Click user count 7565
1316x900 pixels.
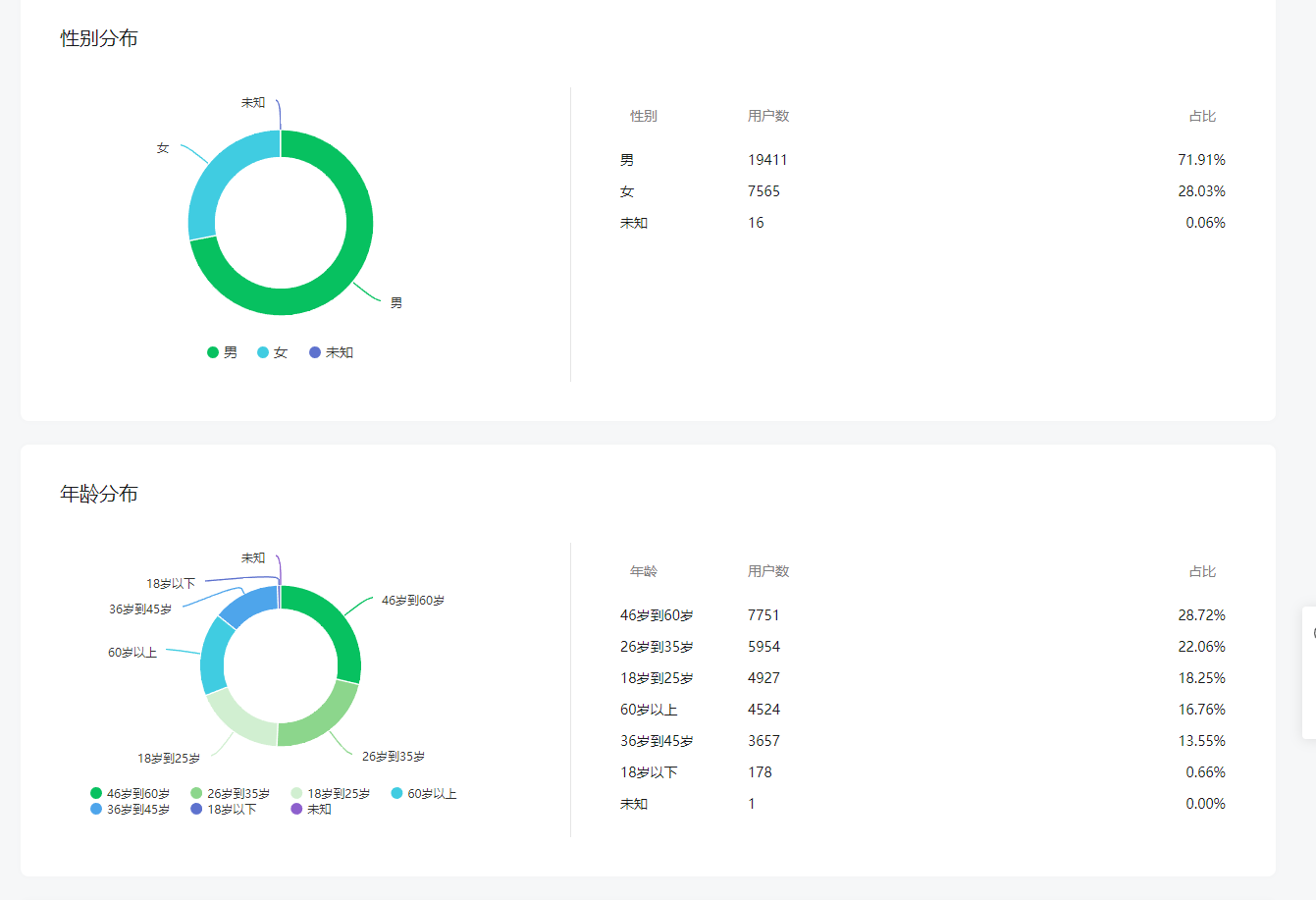point(763,191)
